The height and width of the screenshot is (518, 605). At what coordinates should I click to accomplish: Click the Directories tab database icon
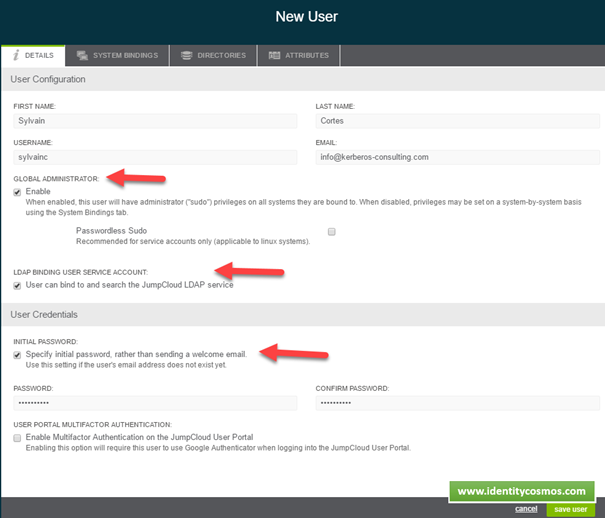[x=186, y=55]
